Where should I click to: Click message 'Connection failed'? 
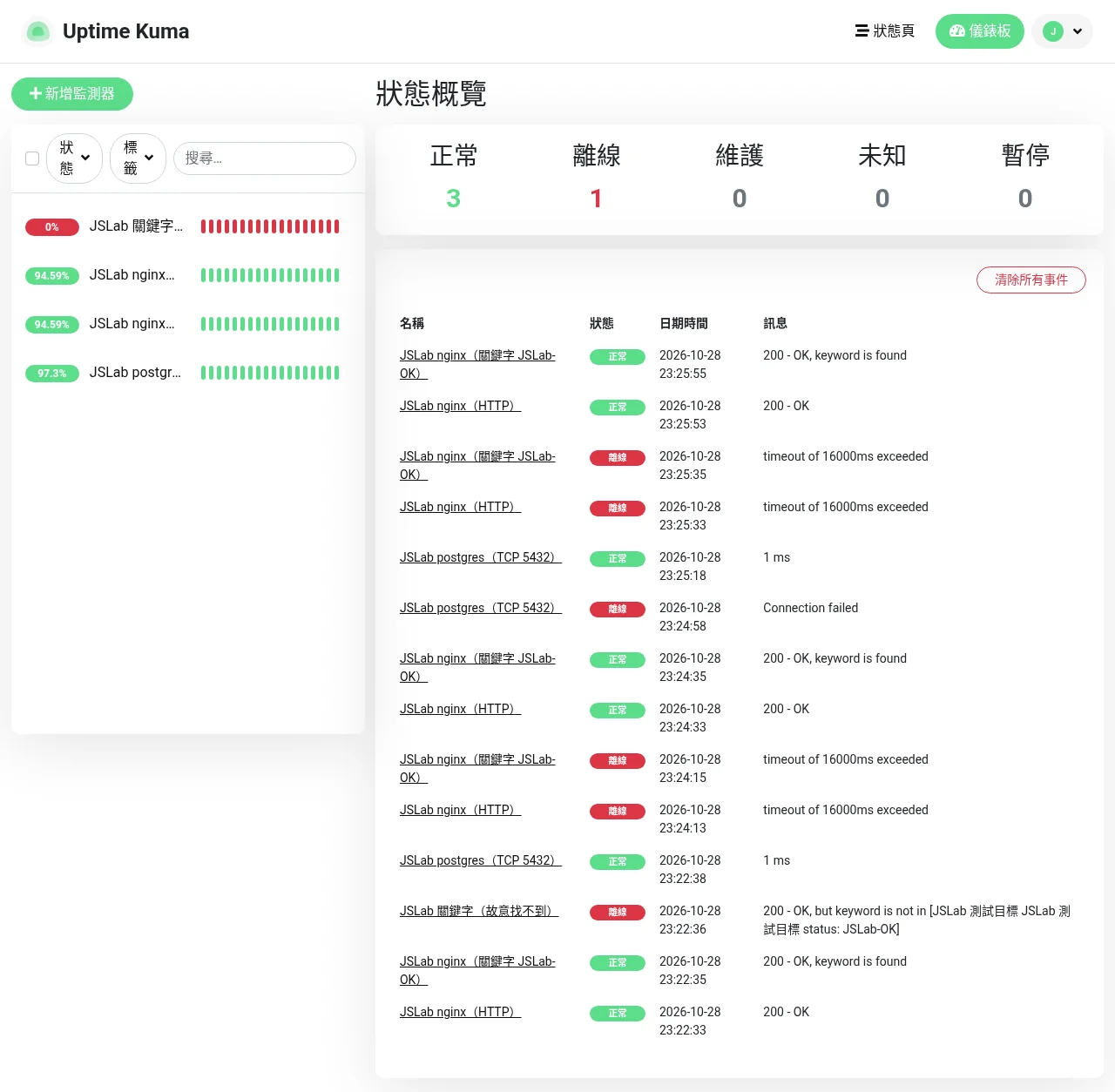click(x=811, y=608)
